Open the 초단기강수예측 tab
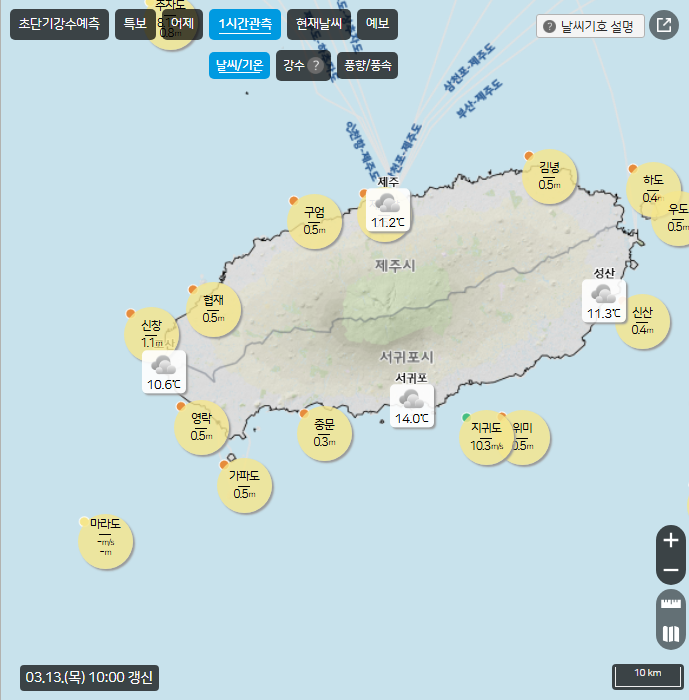 click(59, 24)
